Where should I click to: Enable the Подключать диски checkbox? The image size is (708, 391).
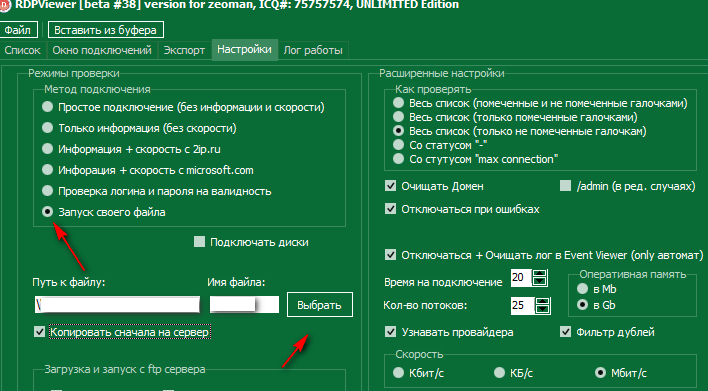coord(199,242)
